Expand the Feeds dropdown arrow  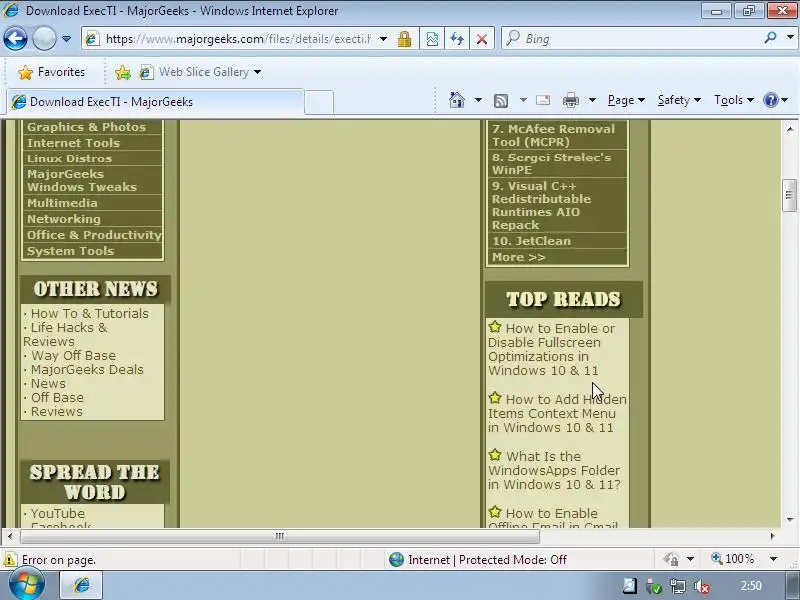coord(523,100)
